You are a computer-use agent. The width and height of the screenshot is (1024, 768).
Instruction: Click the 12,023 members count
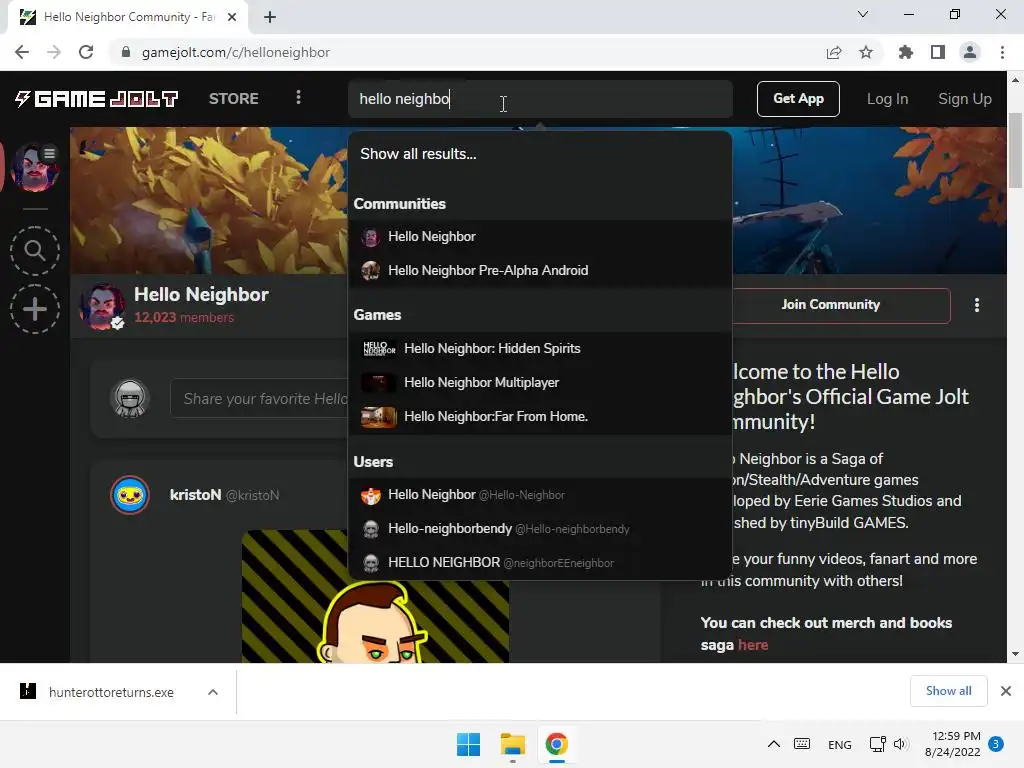click(184, 317)
